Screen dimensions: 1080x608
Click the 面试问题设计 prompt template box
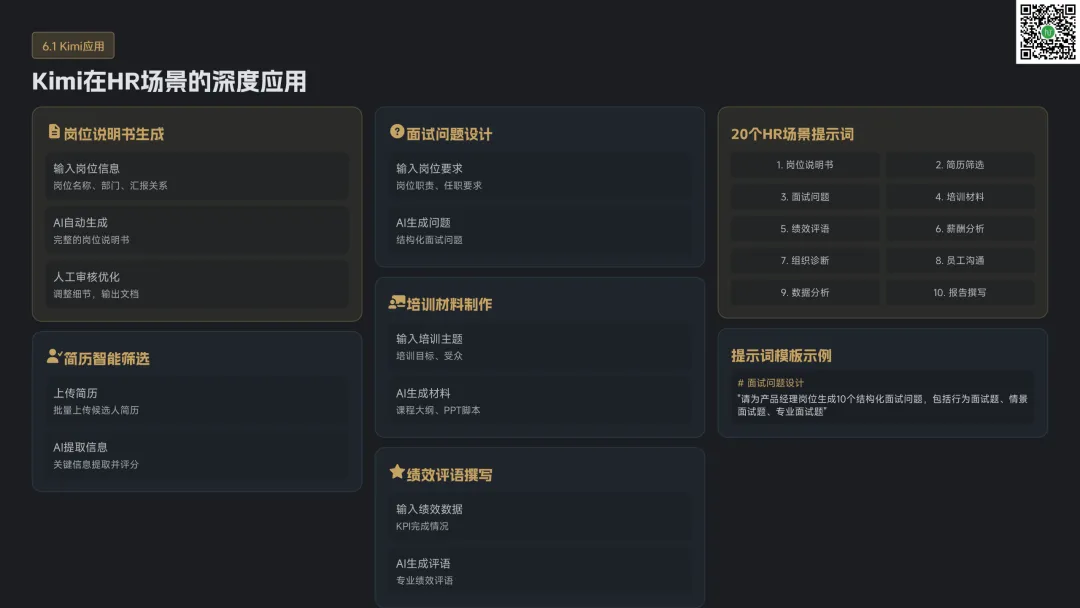882,397
